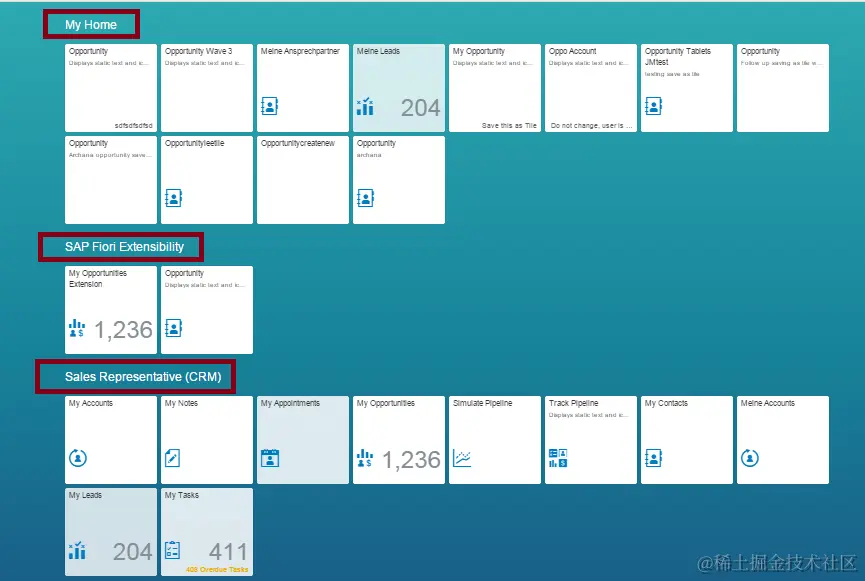Click the account icon on Meine Accounts tile

click(750, 458)
